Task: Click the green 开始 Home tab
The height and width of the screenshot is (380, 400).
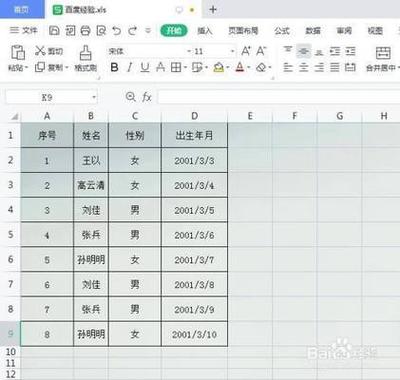Action: (x=174, y=31)
